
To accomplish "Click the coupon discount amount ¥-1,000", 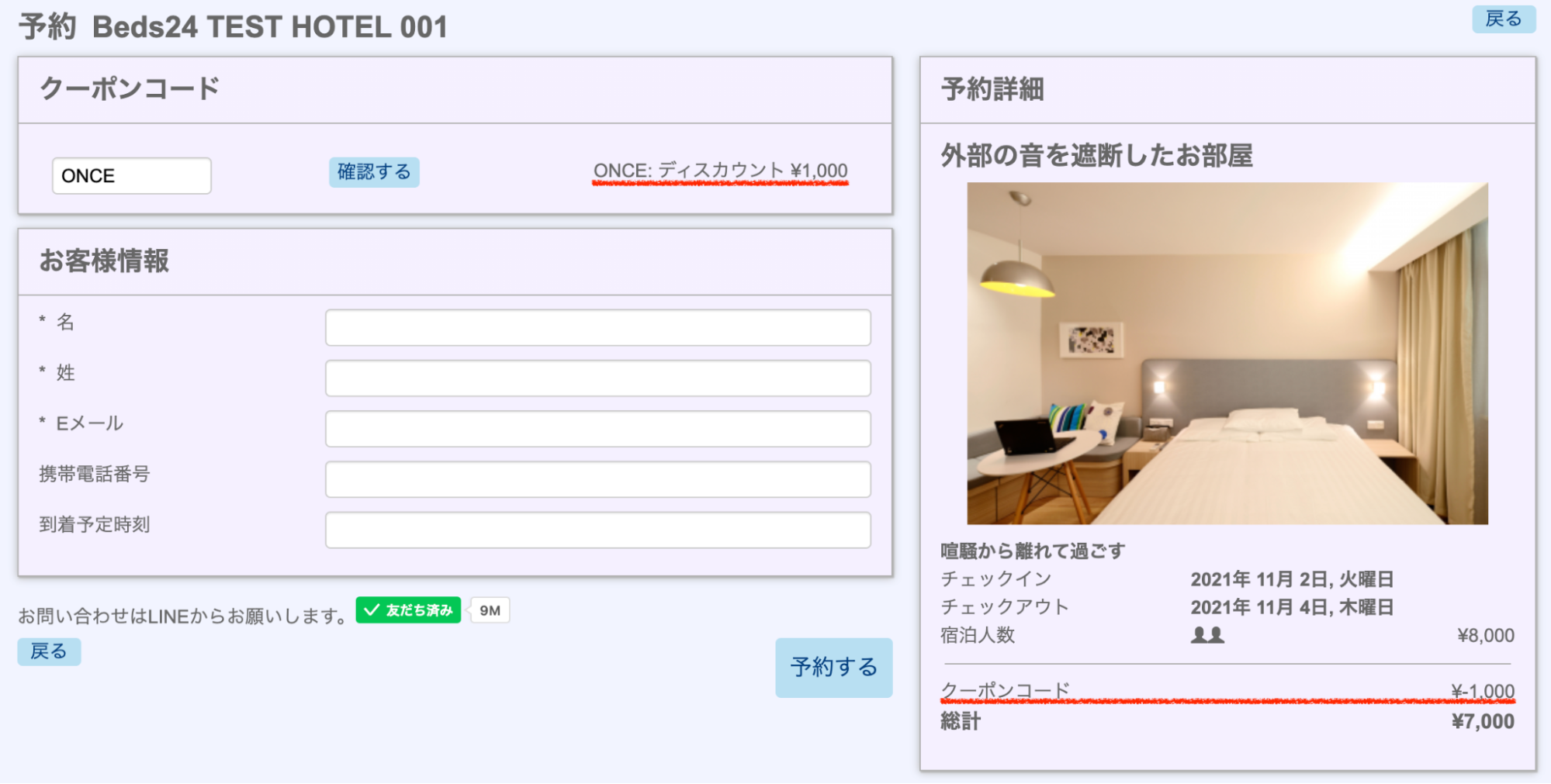I will click(x=1482, y=690).
